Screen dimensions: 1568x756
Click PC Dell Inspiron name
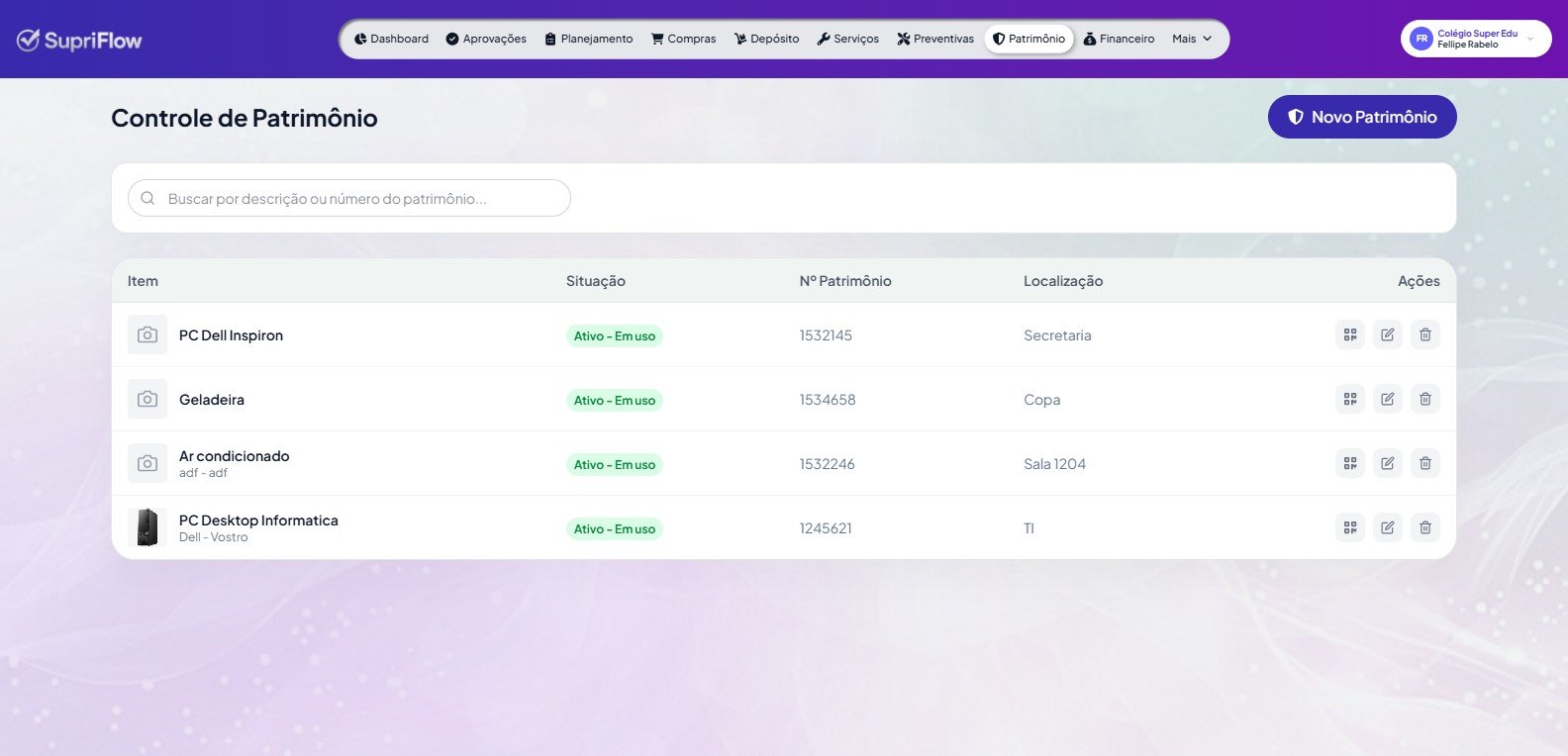231,335
